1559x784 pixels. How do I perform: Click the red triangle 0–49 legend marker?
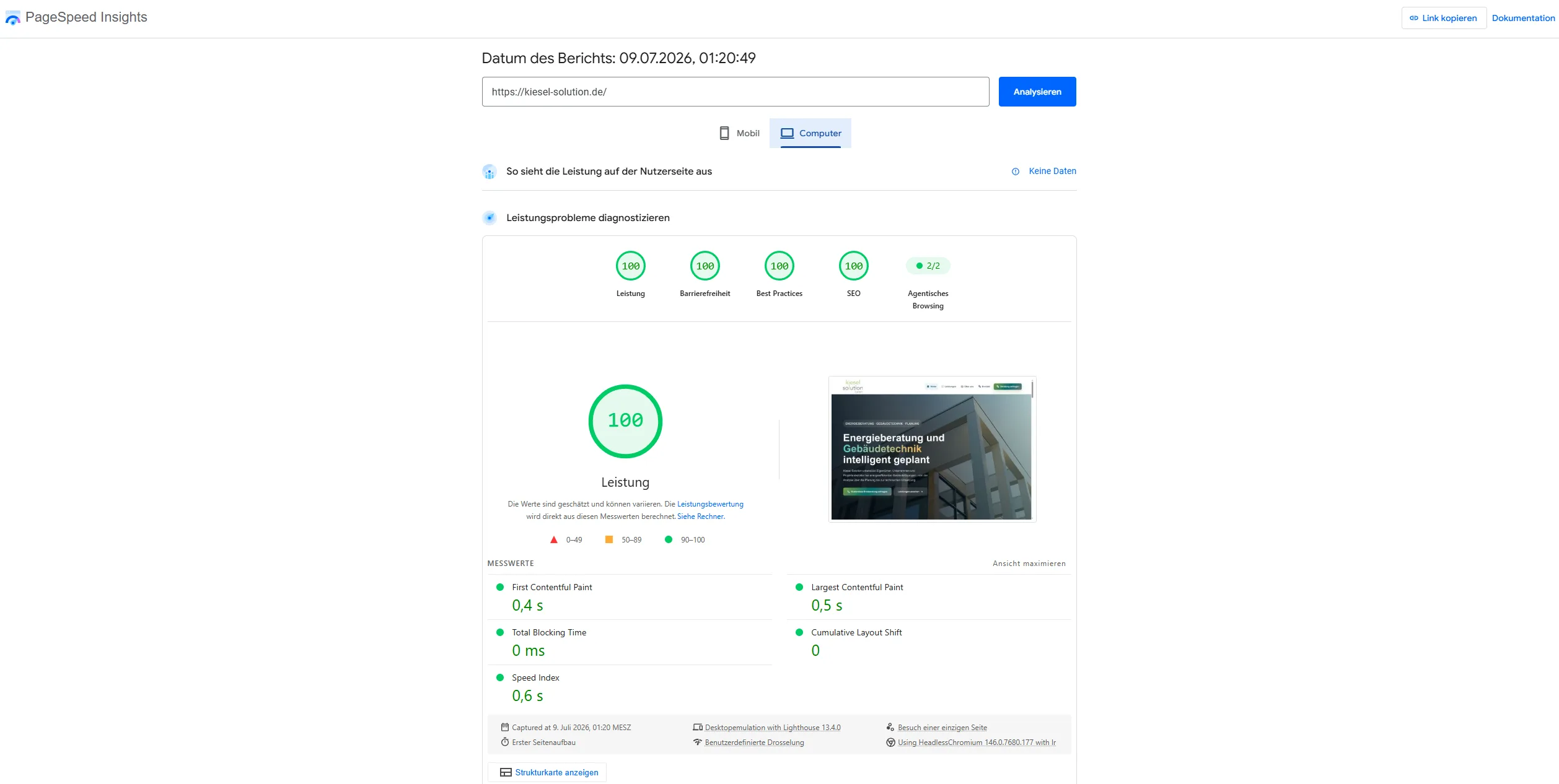pos(554,540)
